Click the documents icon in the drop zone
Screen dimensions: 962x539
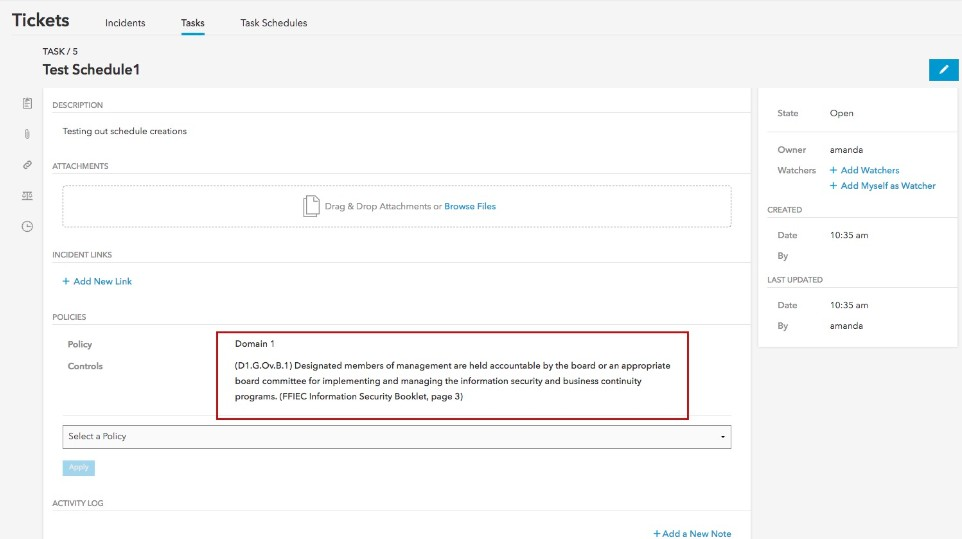click(311, 206)
